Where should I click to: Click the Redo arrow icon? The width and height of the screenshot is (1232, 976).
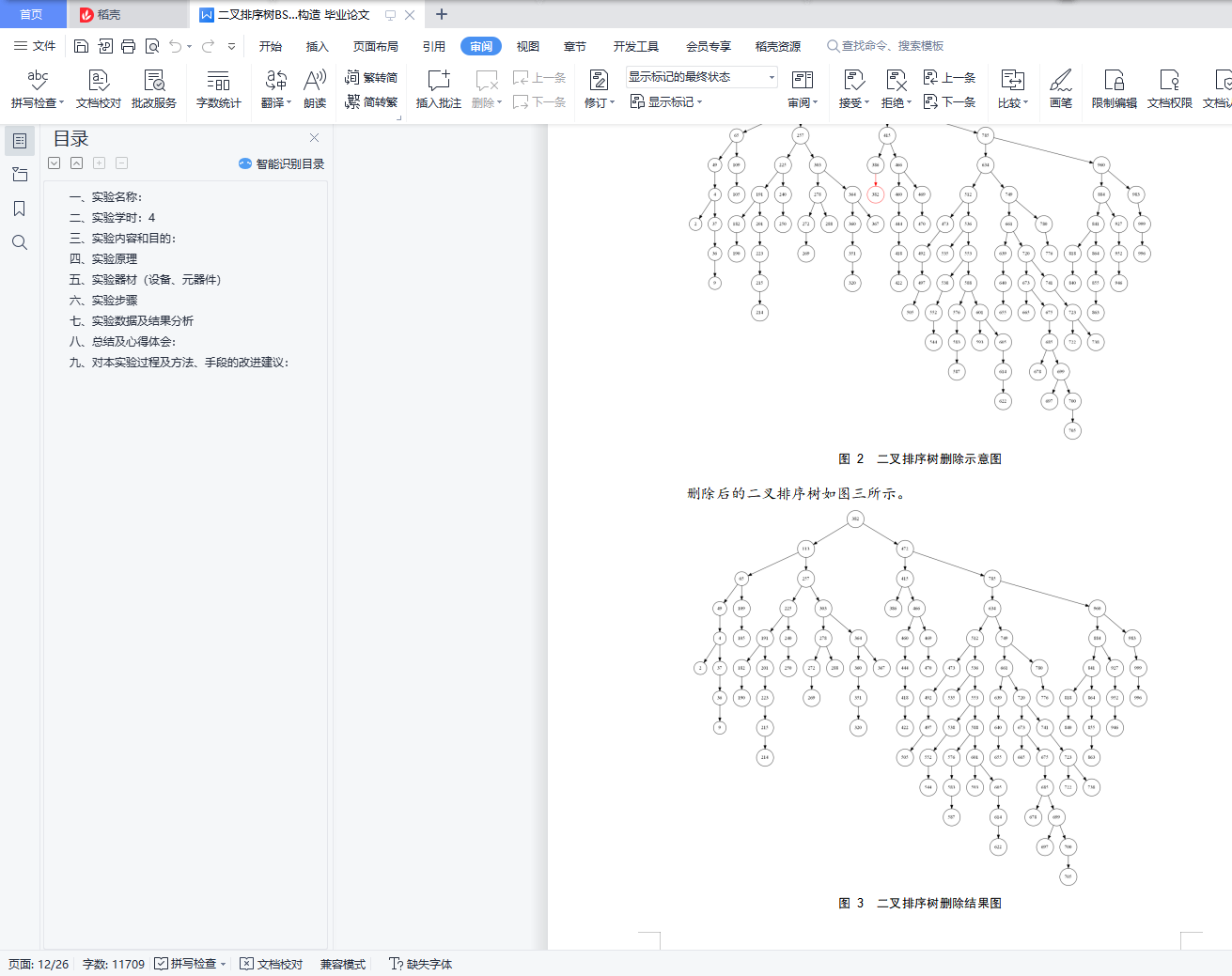coord(208,46)
